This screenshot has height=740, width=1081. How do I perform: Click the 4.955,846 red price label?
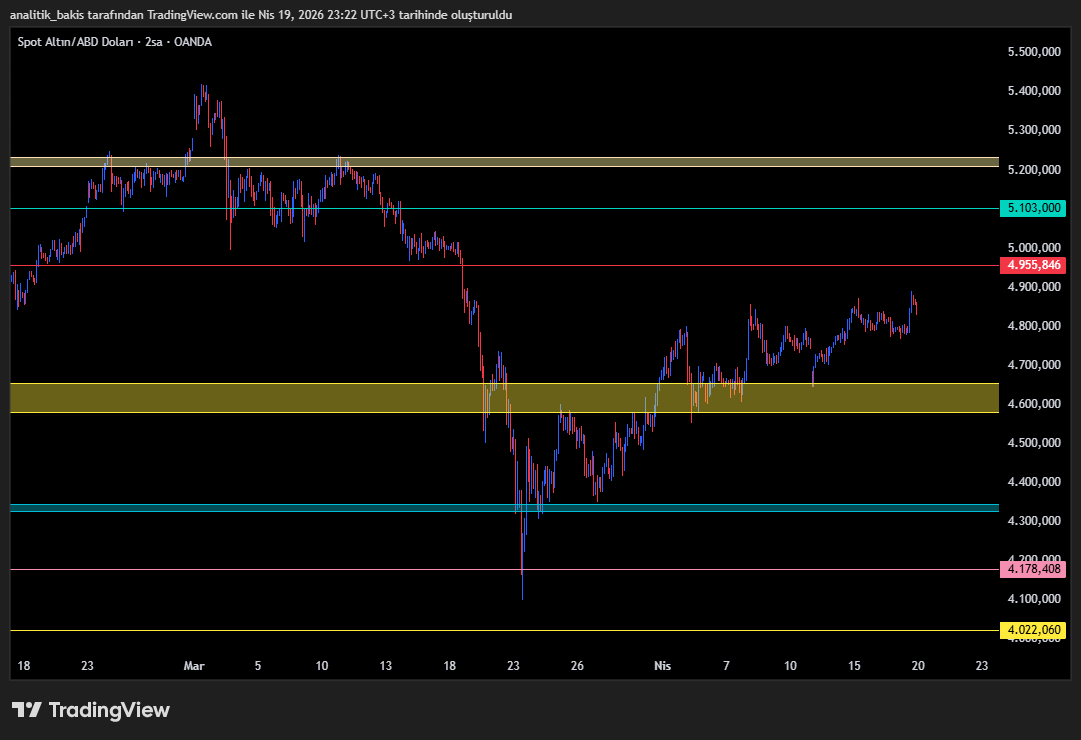pyautogui.click(x=1033, y=265)
